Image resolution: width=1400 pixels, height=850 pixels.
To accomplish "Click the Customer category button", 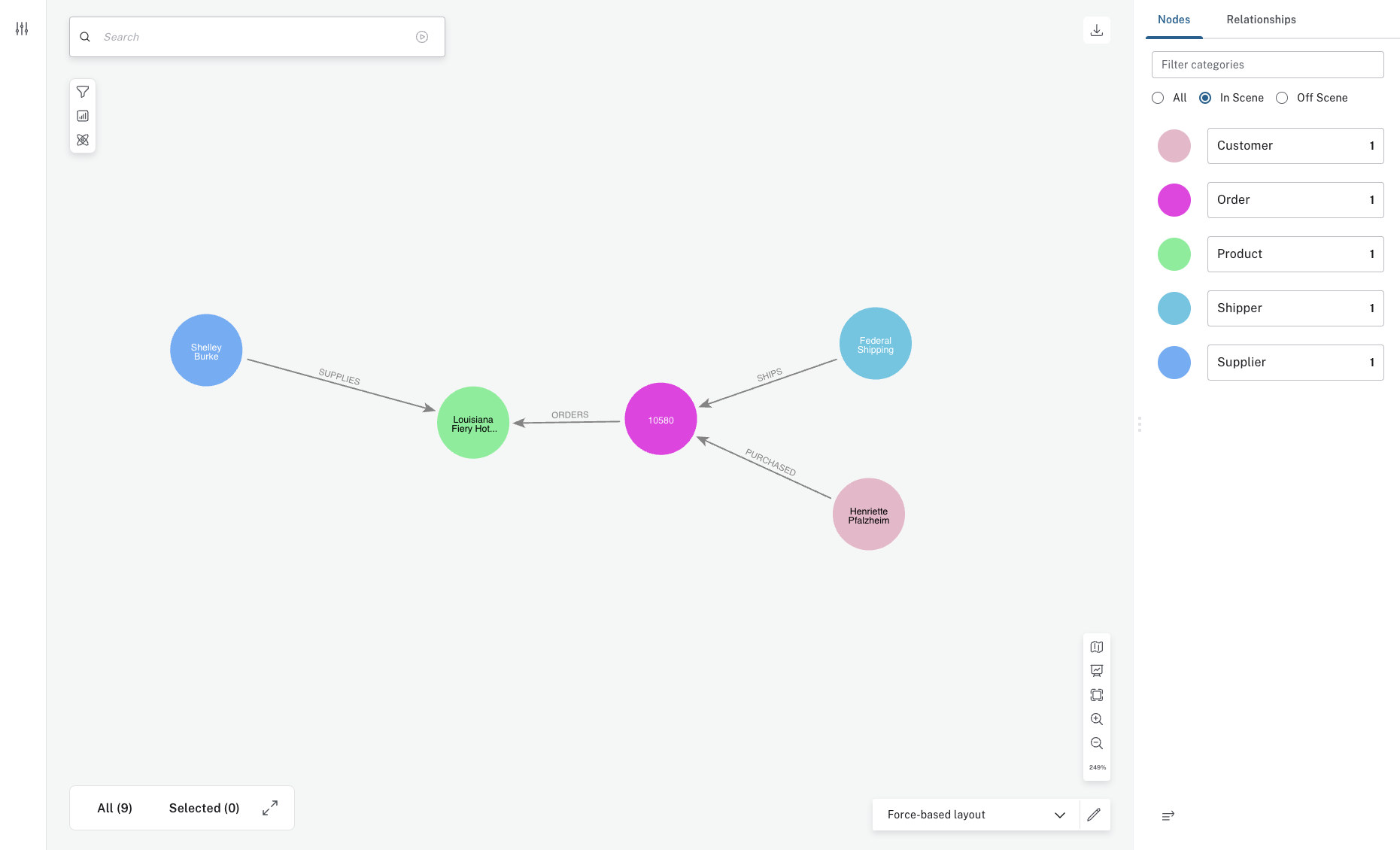I will pyautogui.click(x=1295, y=146).
